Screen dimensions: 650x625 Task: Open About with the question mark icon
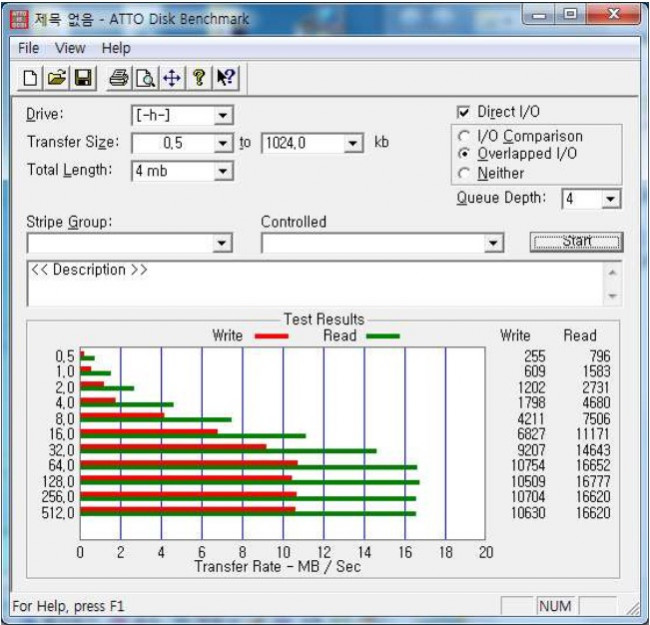click(199, 78)
